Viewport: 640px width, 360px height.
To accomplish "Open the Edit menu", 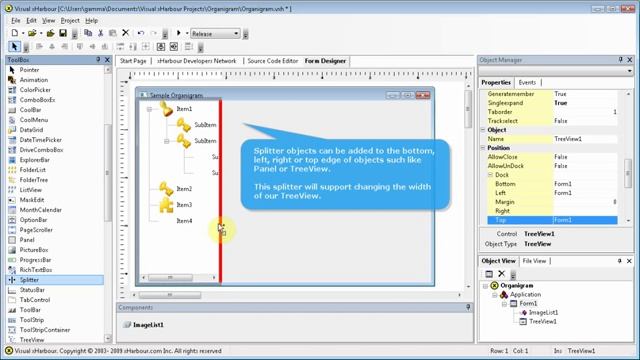I will pyautogui.click(x=31, y=20).
